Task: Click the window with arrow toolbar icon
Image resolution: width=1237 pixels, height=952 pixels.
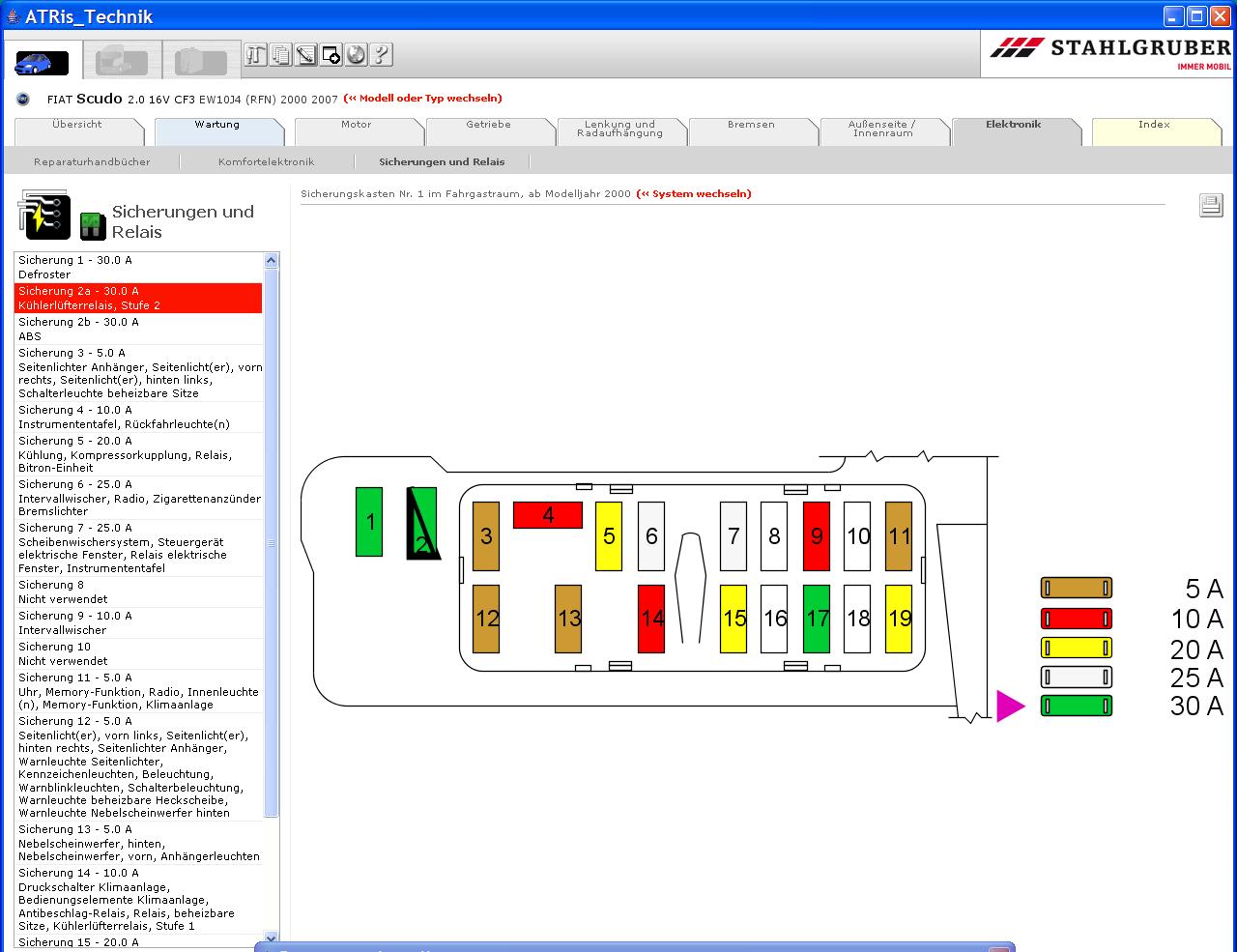Action: coord(331,55)
